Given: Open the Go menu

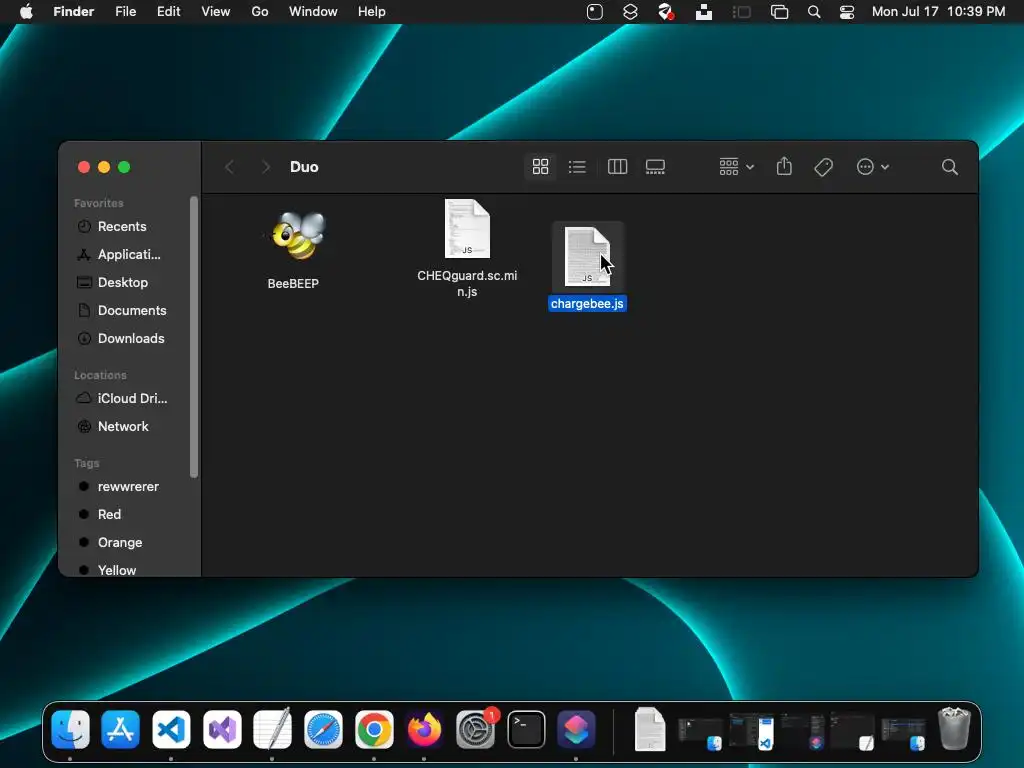Looking at the screenshot, I should point(260,12).
